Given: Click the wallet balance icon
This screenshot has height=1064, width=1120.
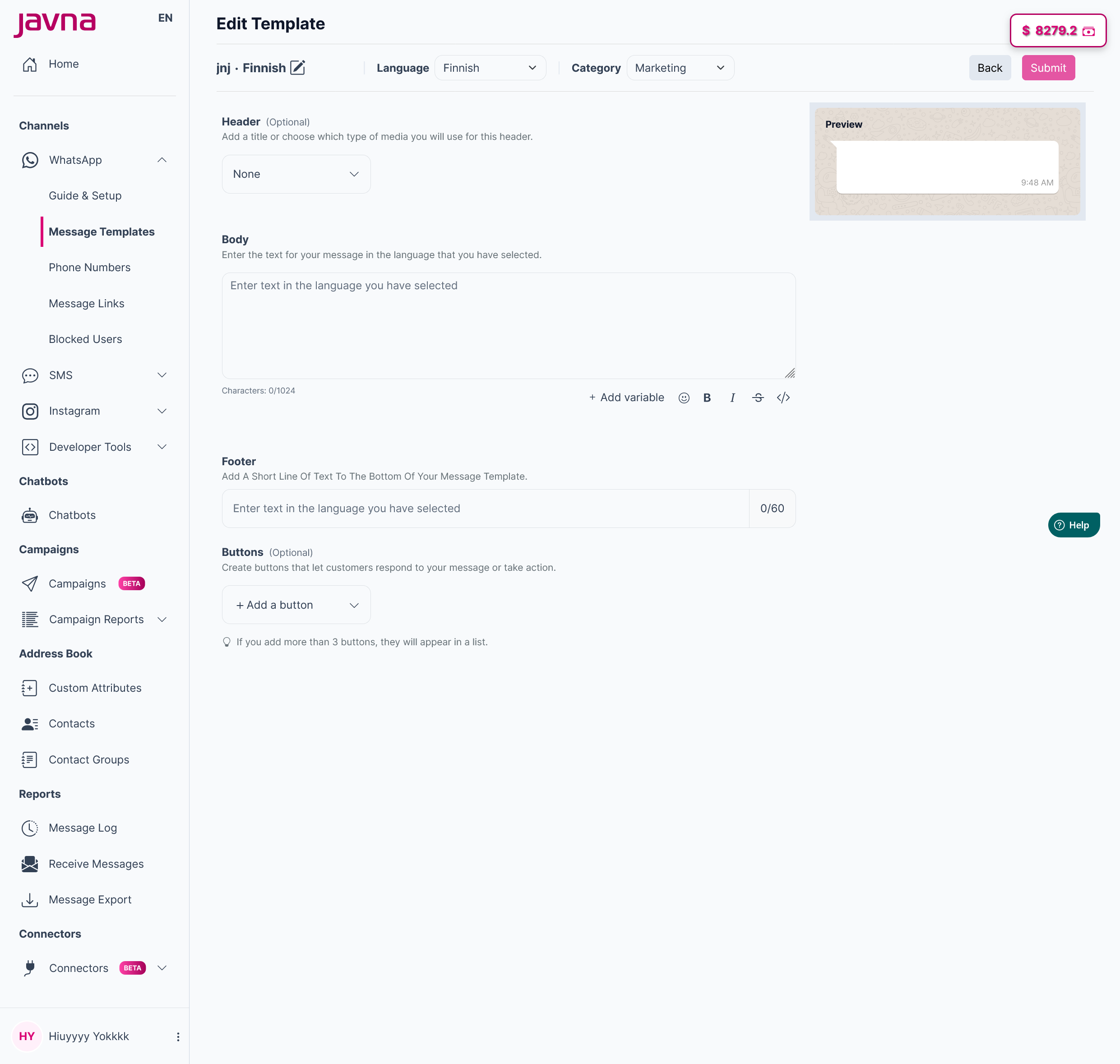Looking at the screenshot, I should 1089,31.
